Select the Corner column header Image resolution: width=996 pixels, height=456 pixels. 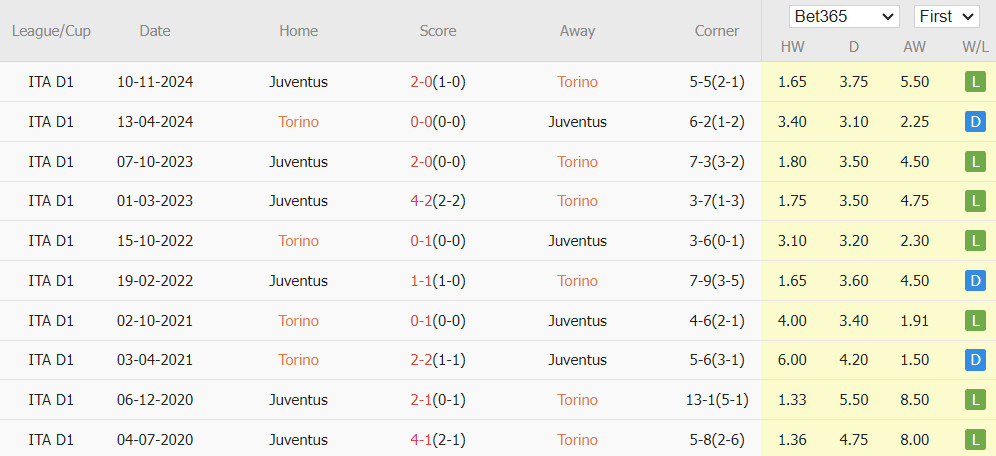click(x=717, y=30)
